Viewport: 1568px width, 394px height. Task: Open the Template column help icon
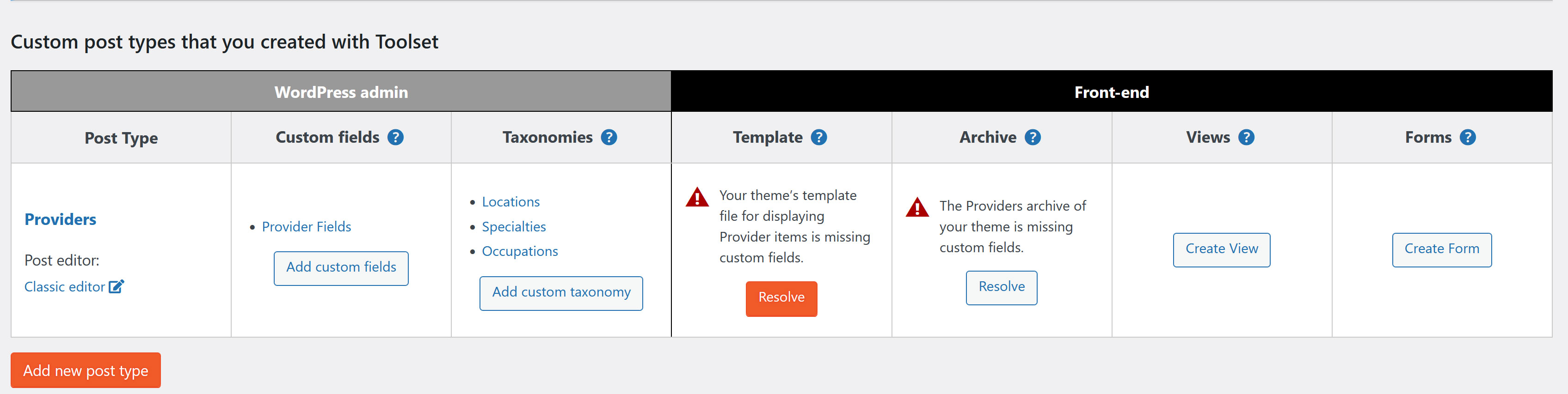[x=819, y=137]
